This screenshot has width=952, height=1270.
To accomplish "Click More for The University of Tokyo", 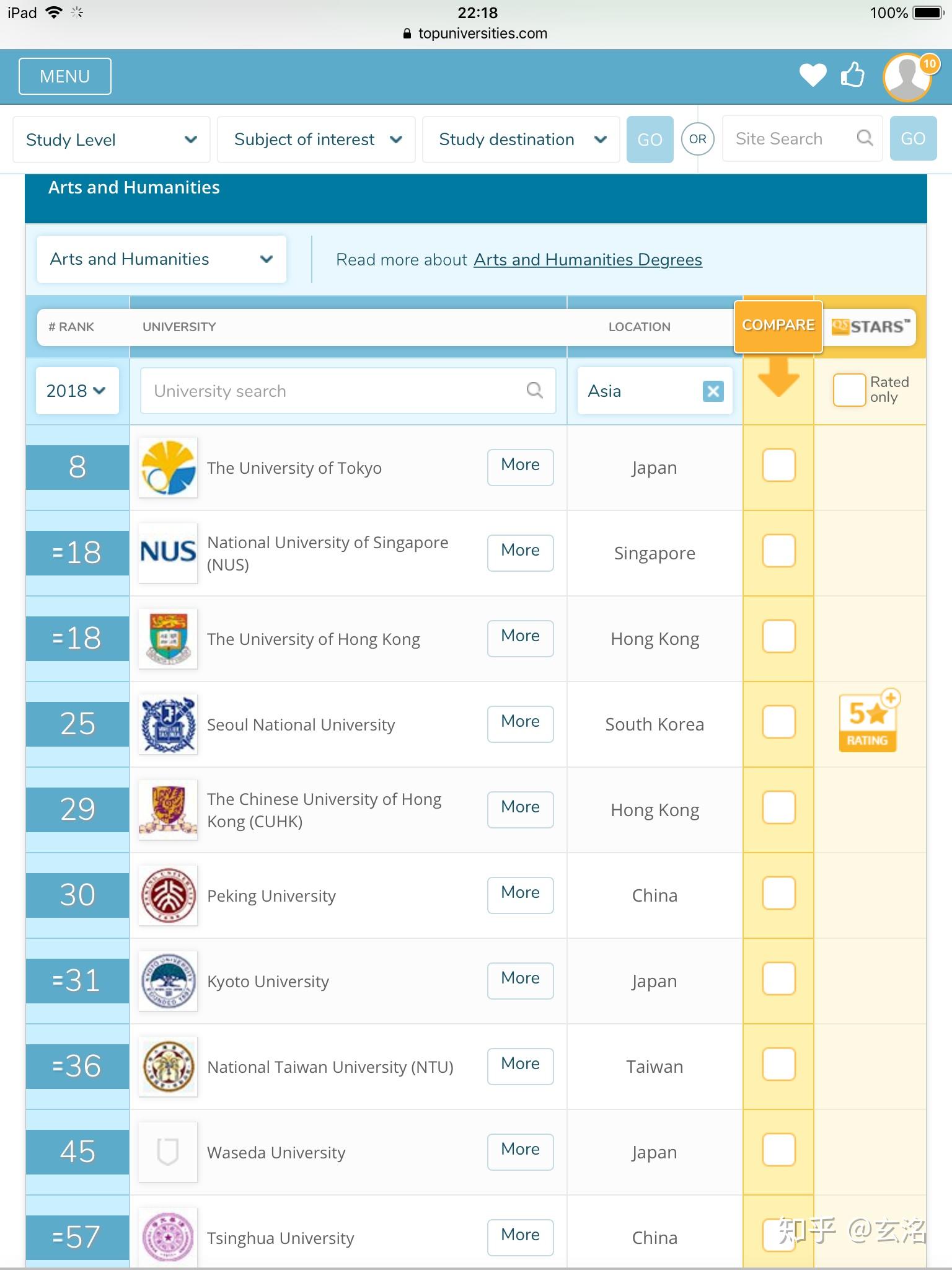I will pyautogui.click(x=521, y=467).
